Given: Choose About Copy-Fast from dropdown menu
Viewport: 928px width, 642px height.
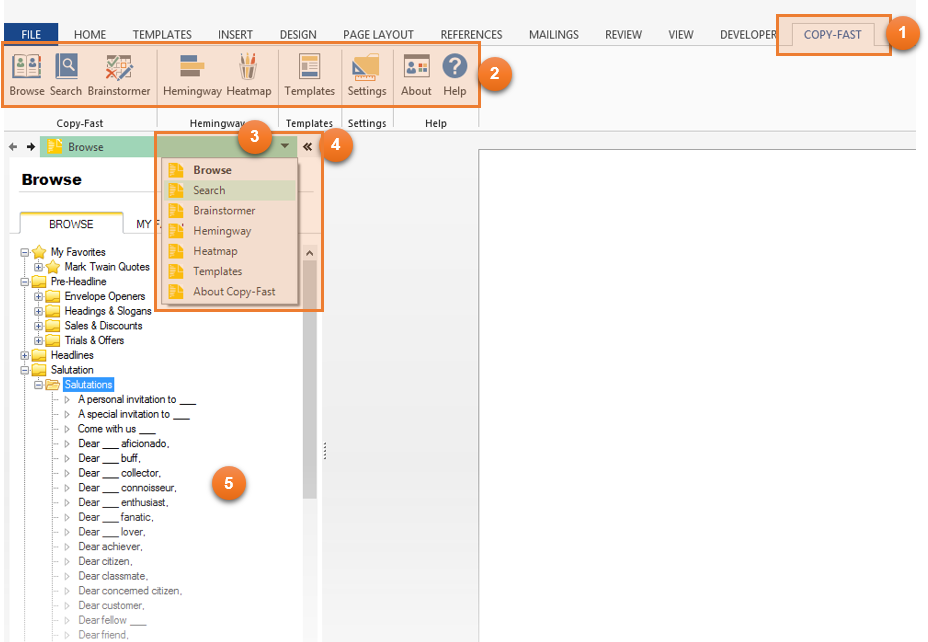Looking at the screenshot, I should [233, 292].
